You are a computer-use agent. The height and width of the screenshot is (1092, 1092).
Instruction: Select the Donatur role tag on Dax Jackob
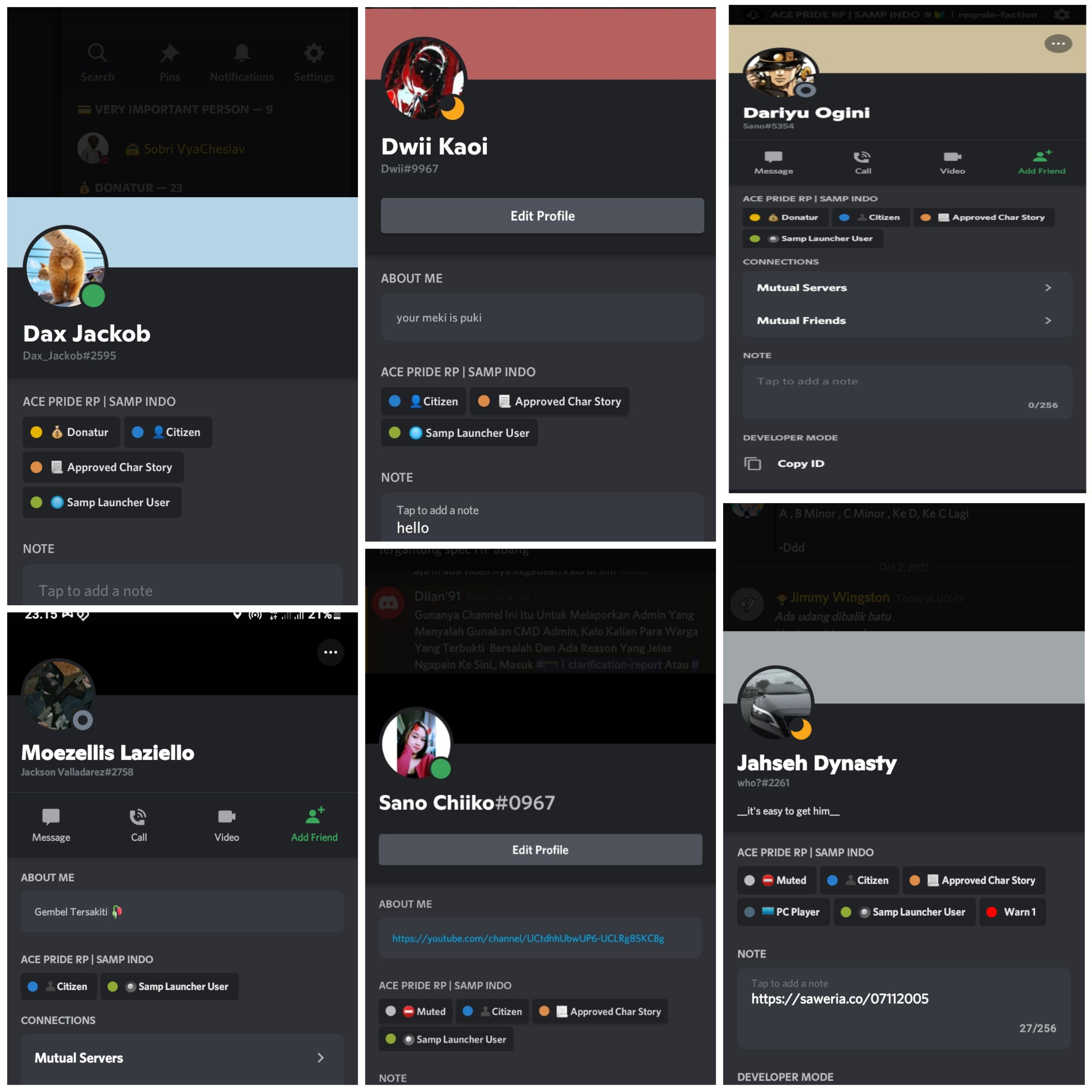click(x=71, y=433)
